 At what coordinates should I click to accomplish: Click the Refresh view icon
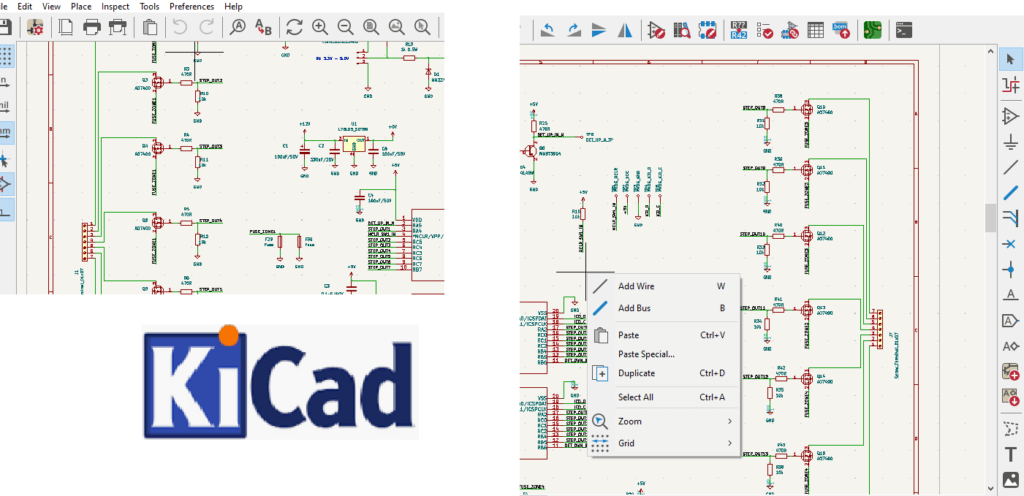tap(295, 27)
